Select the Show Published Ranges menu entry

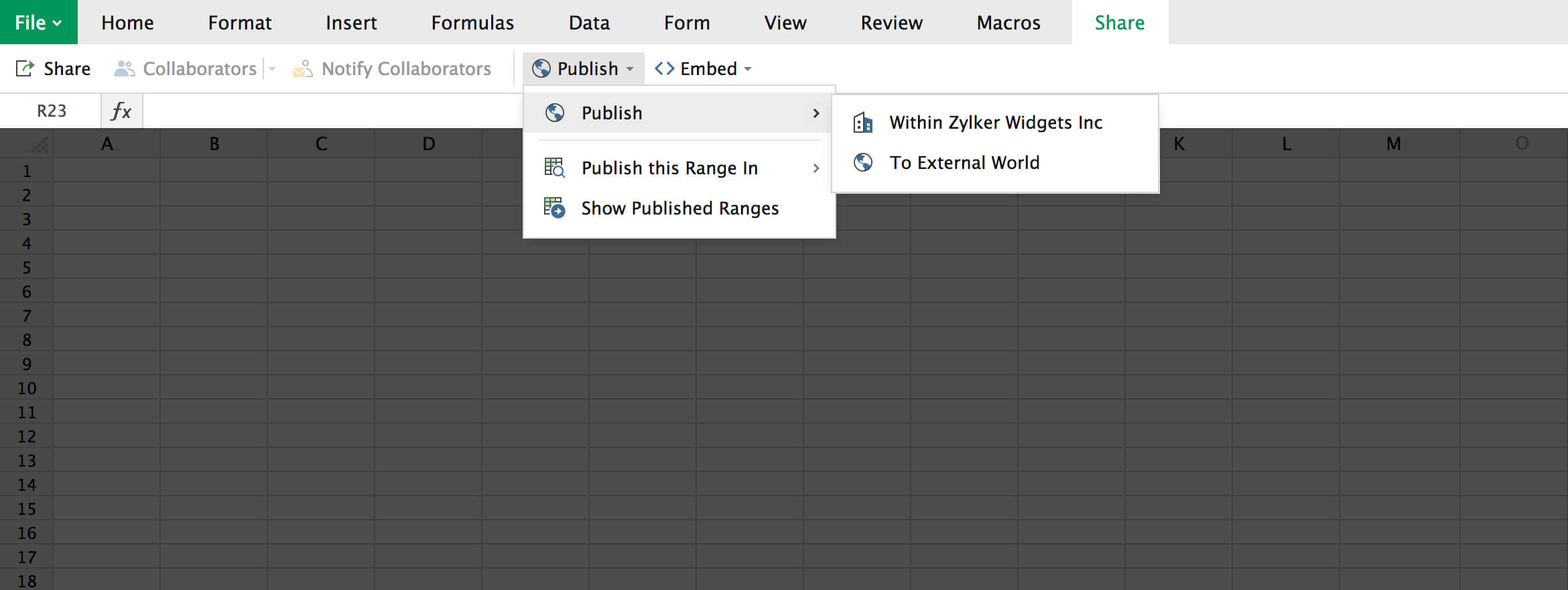679,208
